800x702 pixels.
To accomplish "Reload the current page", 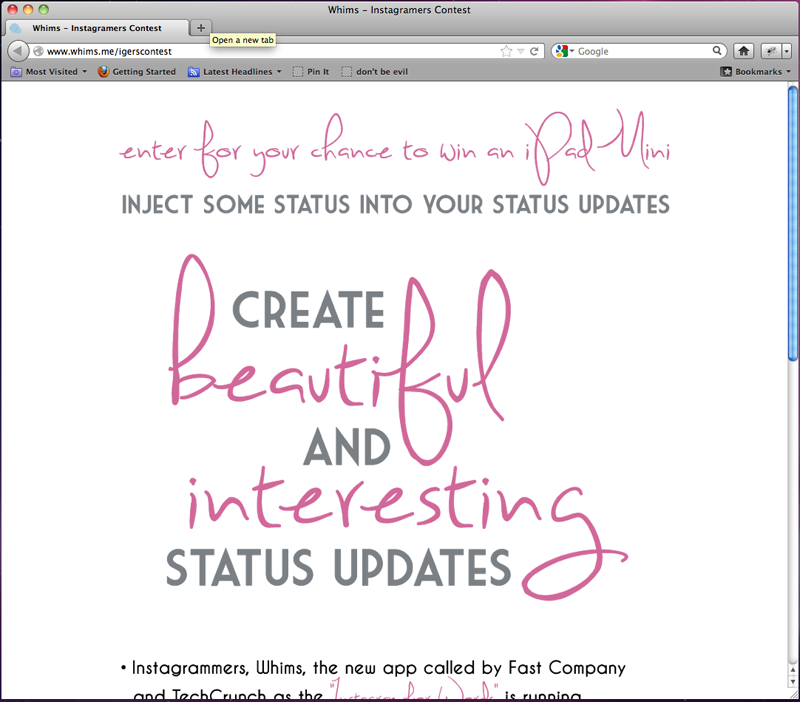I will click(x=535, y=51).
